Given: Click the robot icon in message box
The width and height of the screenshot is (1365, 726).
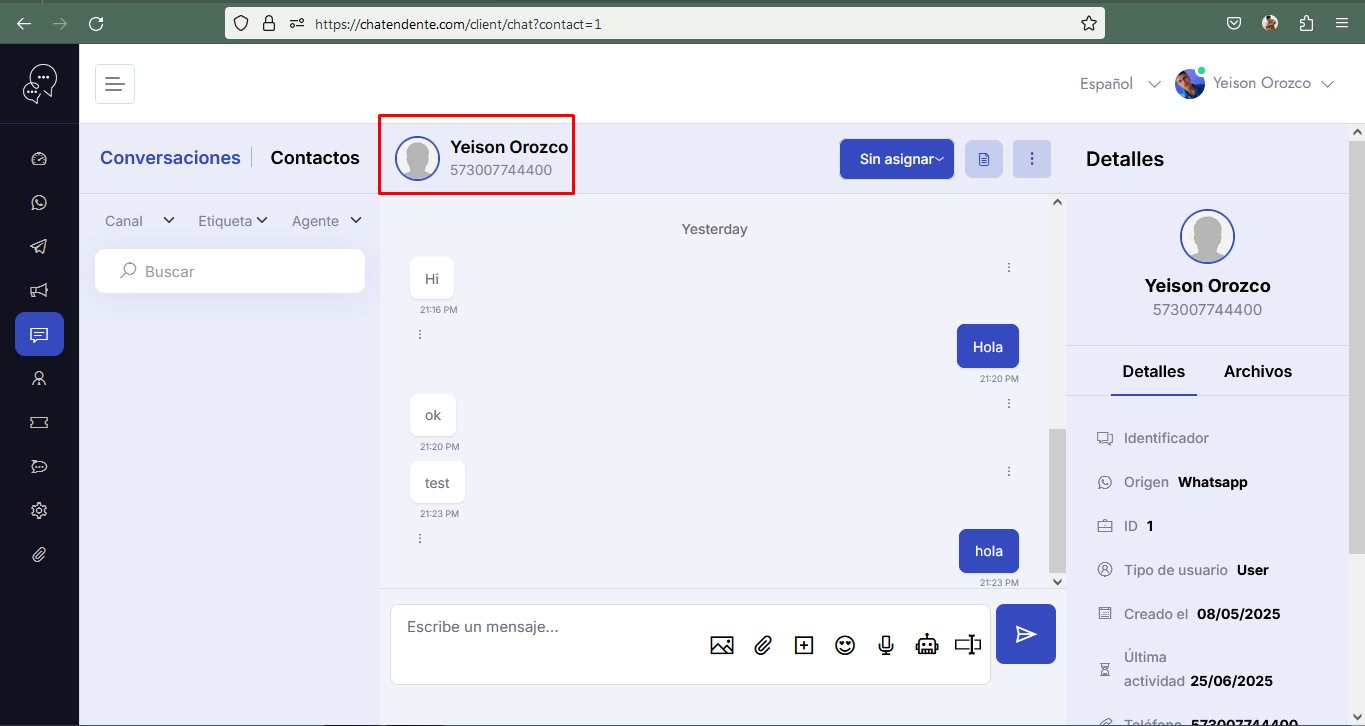Looking at the screenshot, I should 927,646.
